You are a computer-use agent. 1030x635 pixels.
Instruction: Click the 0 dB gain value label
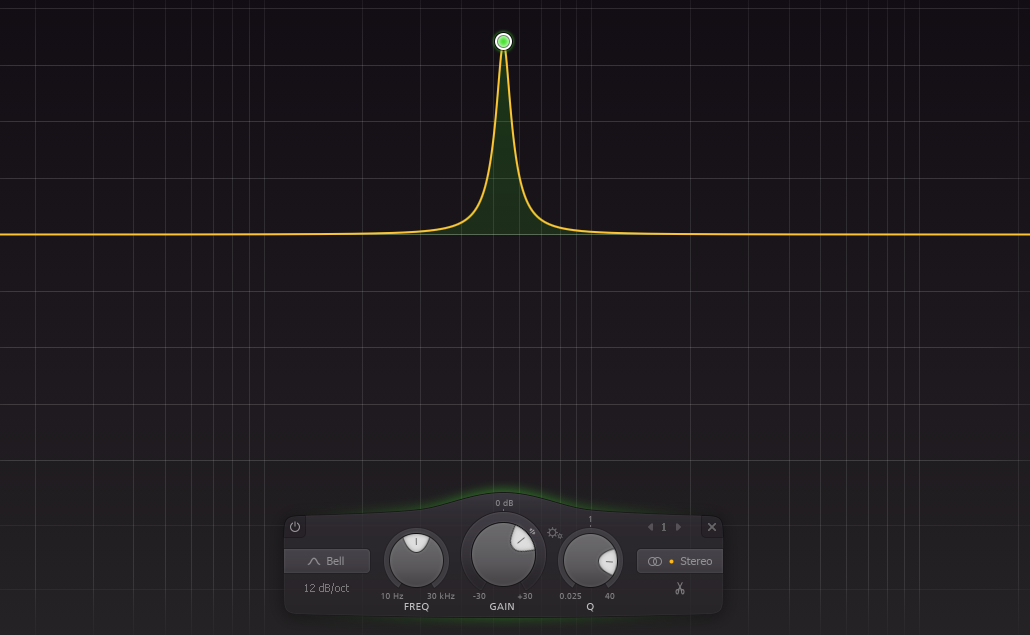(504, 503)
